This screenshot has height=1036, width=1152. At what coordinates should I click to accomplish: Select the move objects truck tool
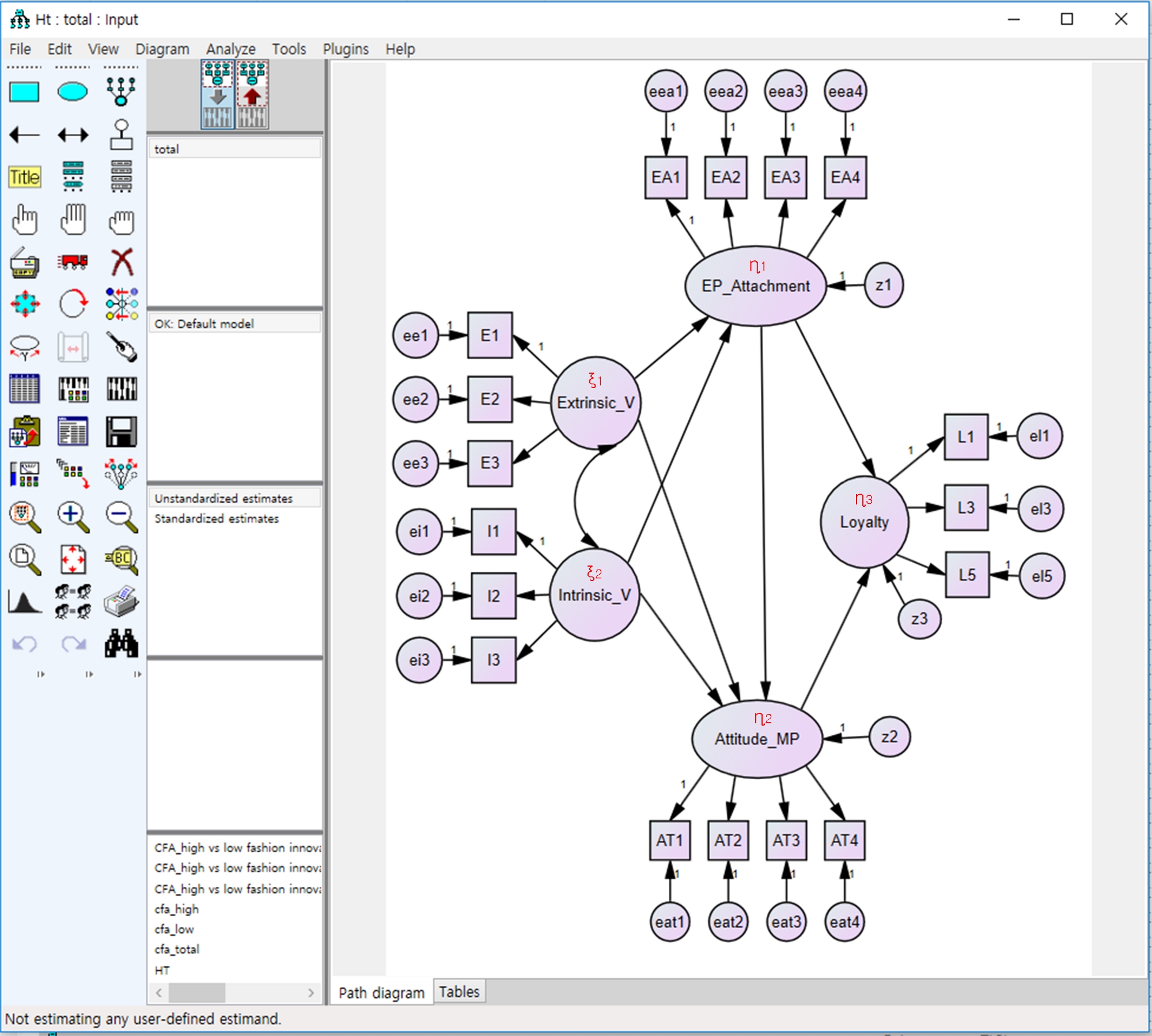[73, 263]
